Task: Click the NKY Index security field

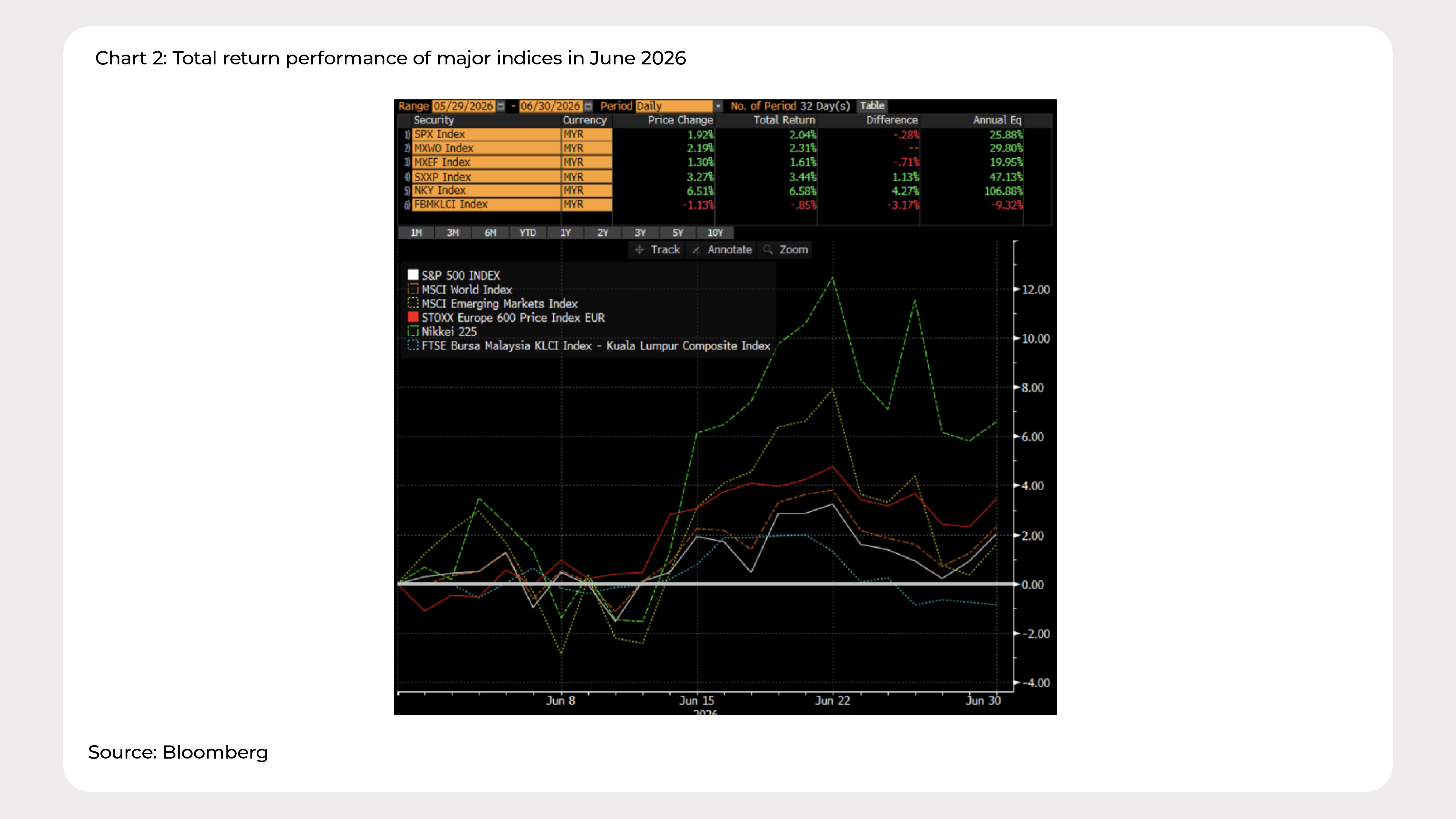Action: 486,190
